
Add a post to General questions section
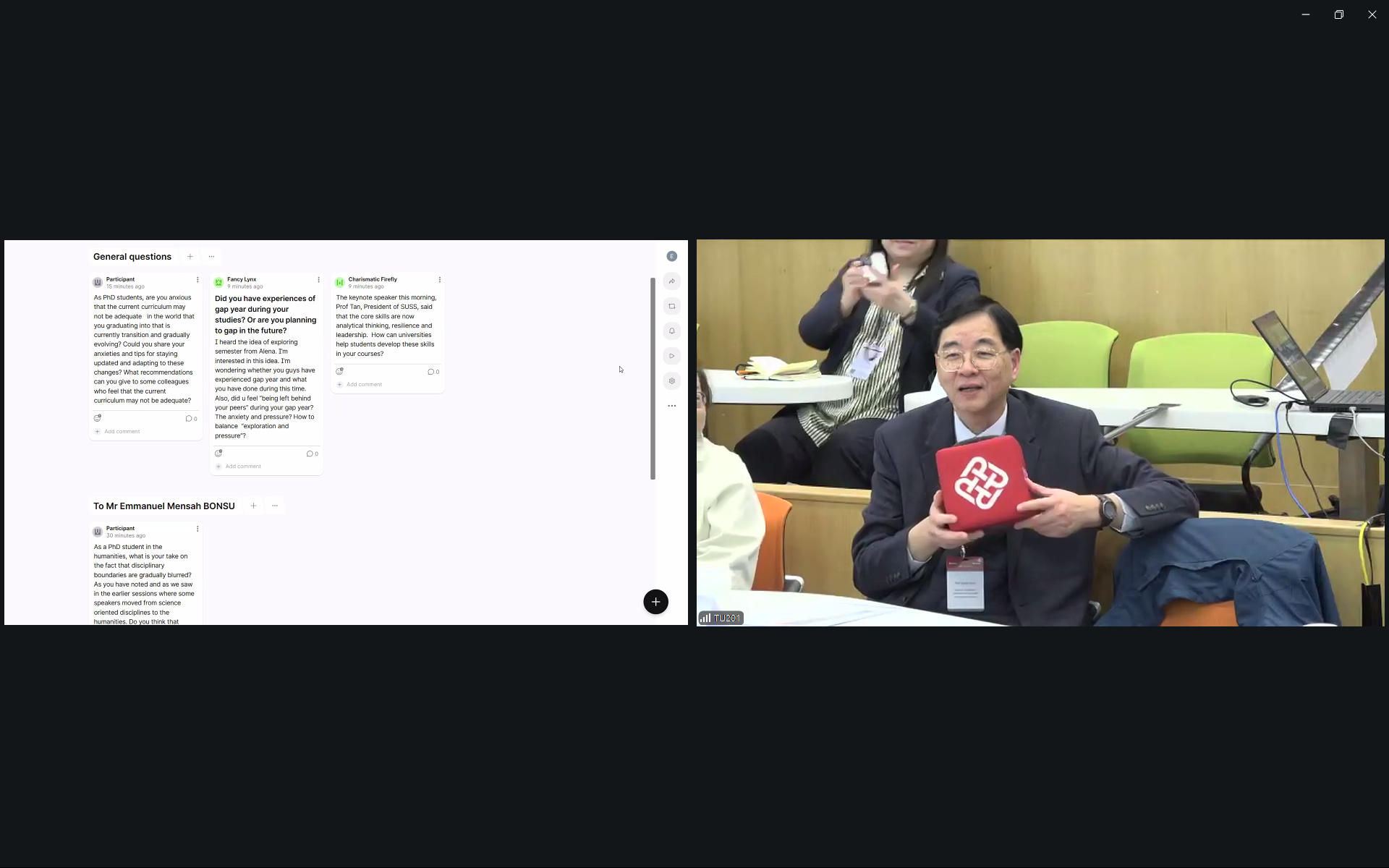pos(190,257)
